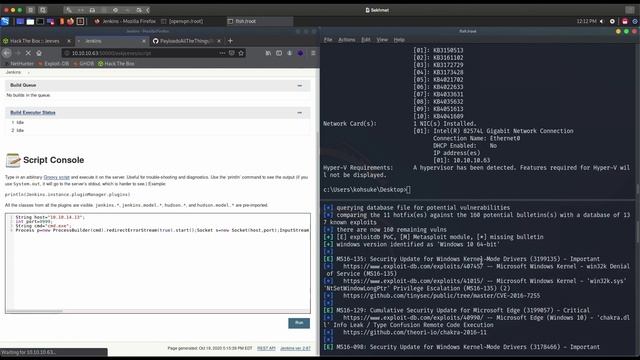The width and height of the screenshot is (640, 360).
Task: Open the Build Executor Status link
Action: pos(33,113)
